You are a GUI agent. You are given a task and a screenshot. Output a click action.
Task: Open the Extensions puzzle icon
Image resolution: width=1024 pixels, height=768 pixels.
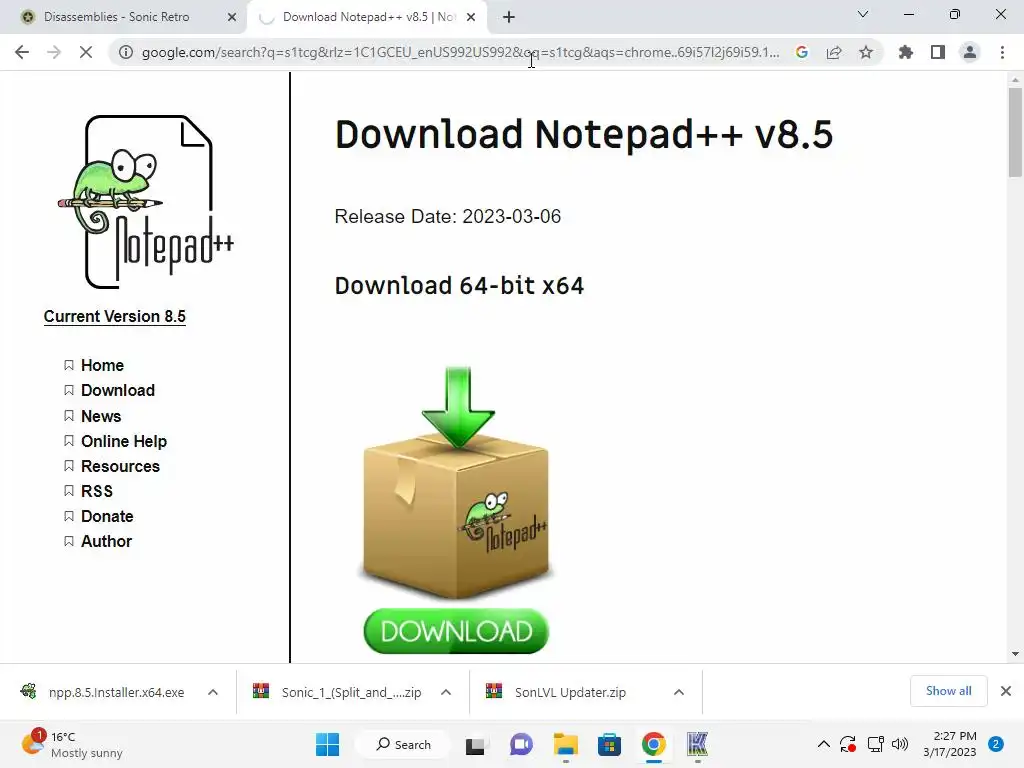(x=906, y=52)
